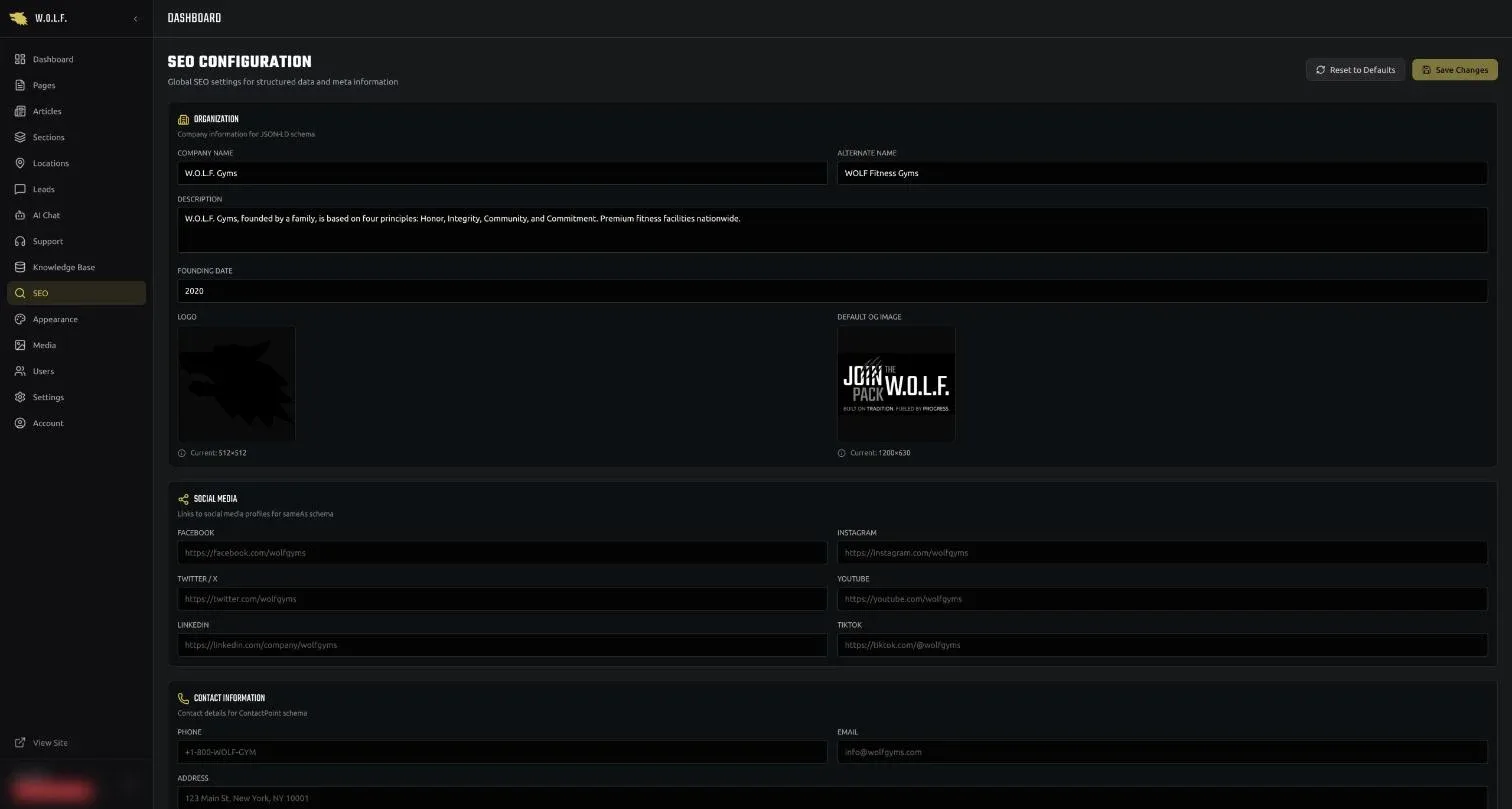Screen dimensions: 1512x809
Task: Click the Users menu item label
Action: [x=43, y=371]
